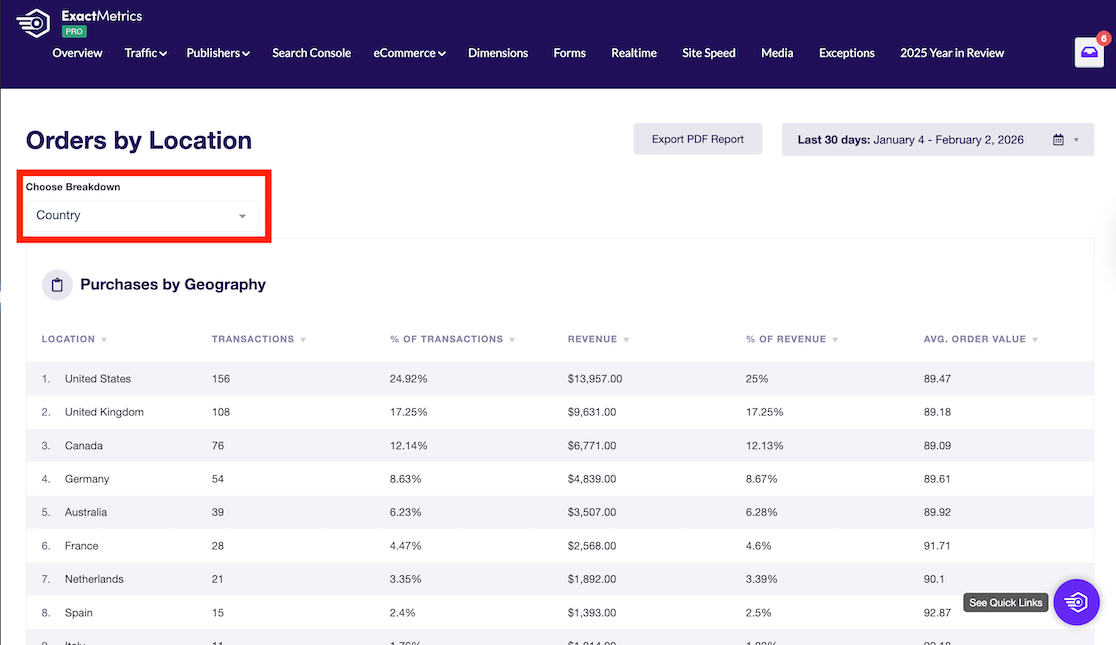
Task: Expand the Traffic menu dropdown
Action: tap(145, 53)
